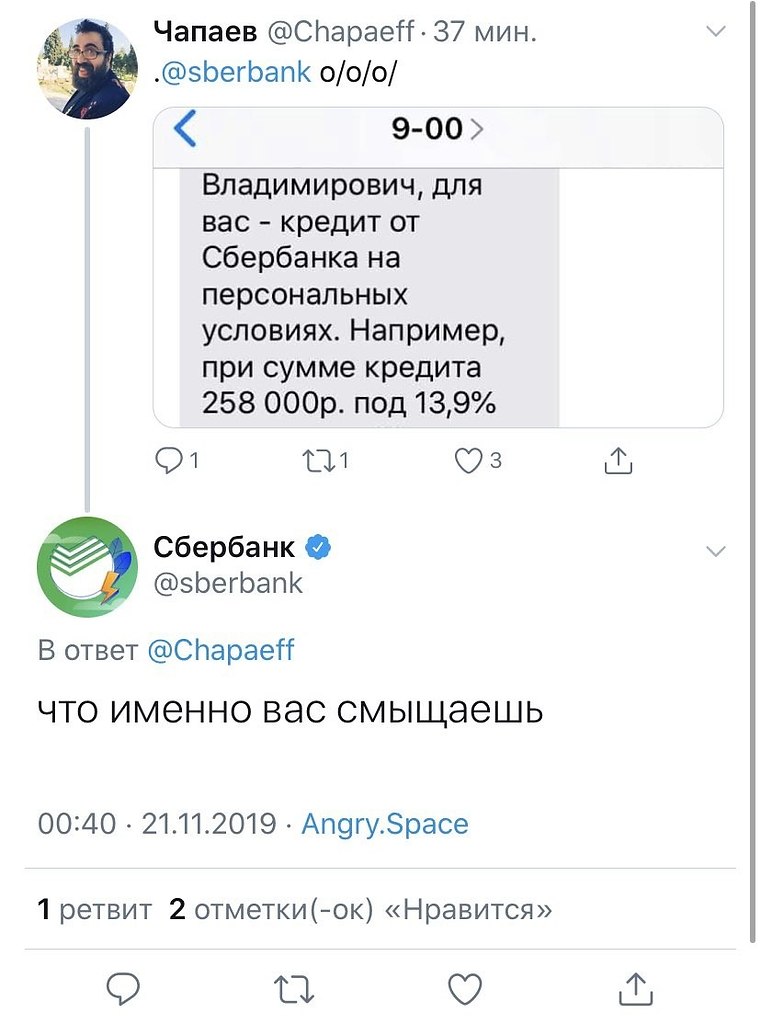Expand options chevron on Sberbank's tweet
This screenshot has width=761, height=1024.
[716, 551]
